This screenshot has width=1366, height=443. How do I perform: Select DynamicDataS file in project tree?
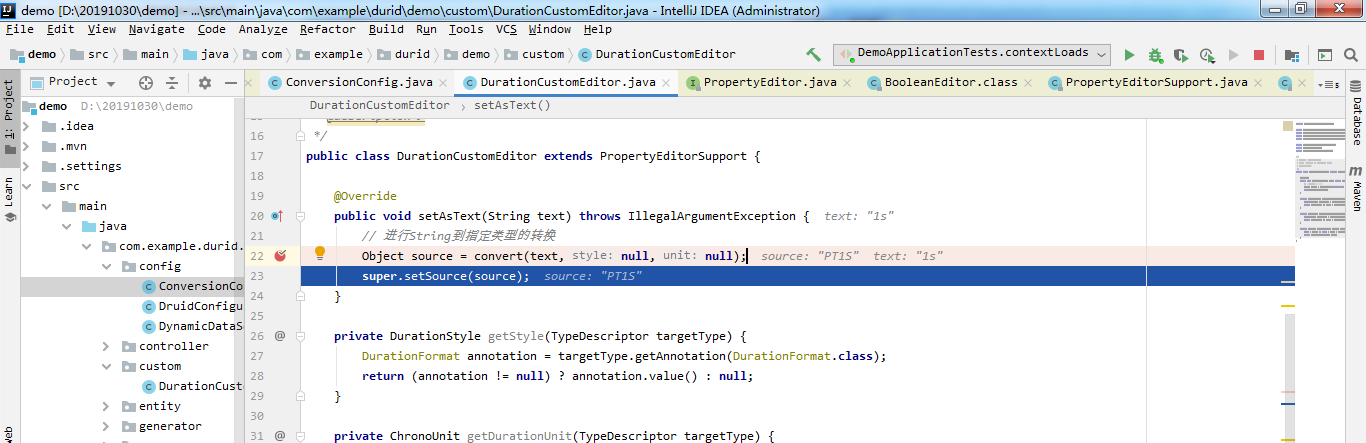point(192,326)
